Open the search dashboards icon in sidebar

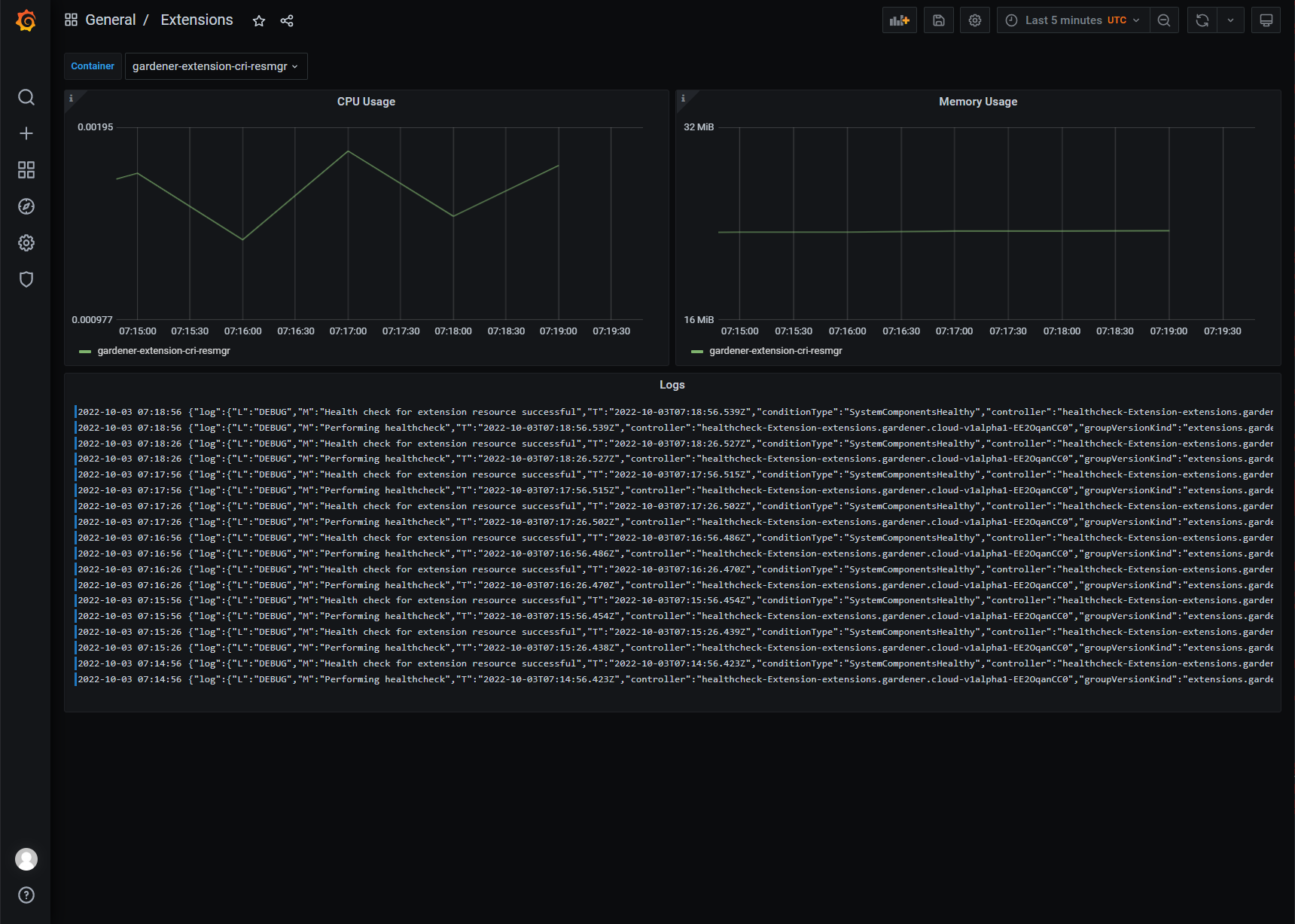pos(26,97)
